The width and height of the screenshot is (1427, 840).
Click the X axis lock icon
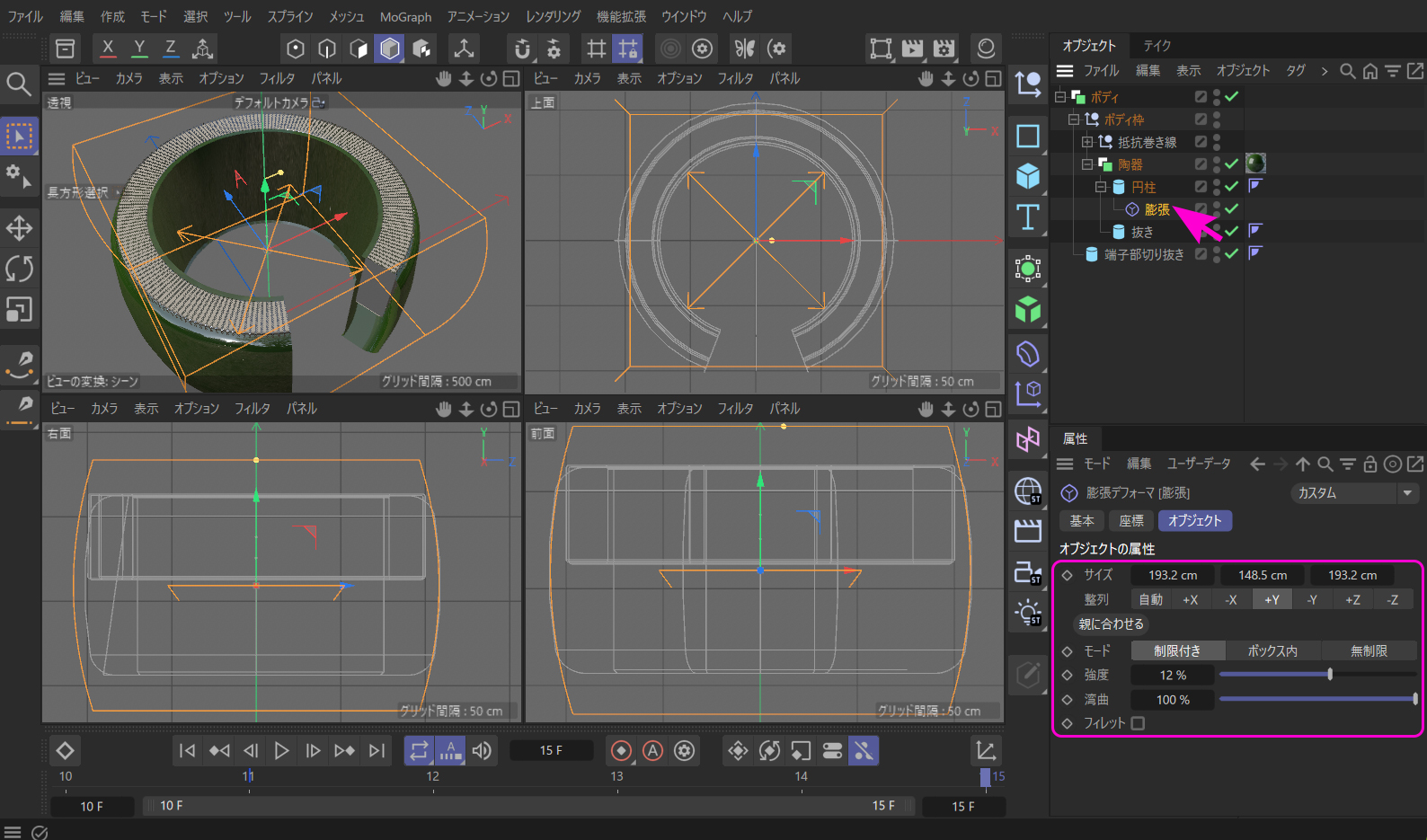[x=108, y=49]
